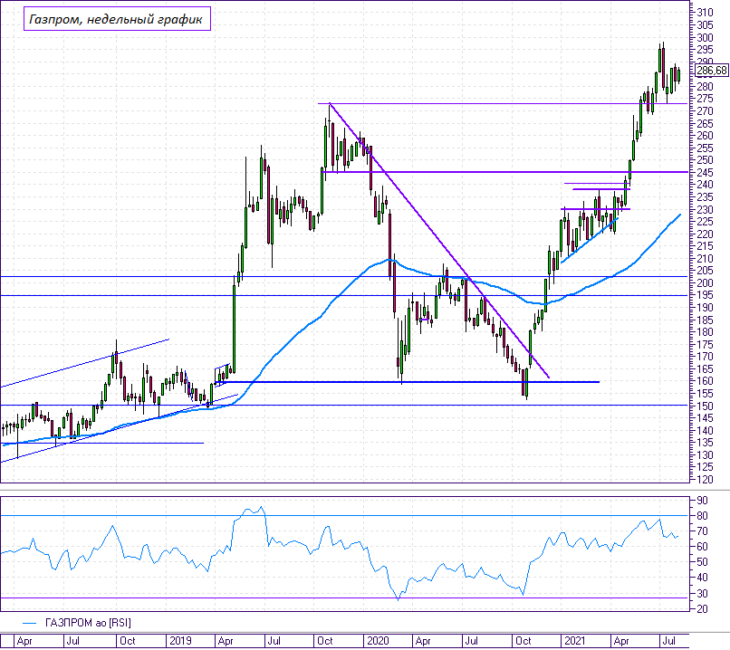Click the 2019 year label on time axis
730x650 pixels.
181,641
